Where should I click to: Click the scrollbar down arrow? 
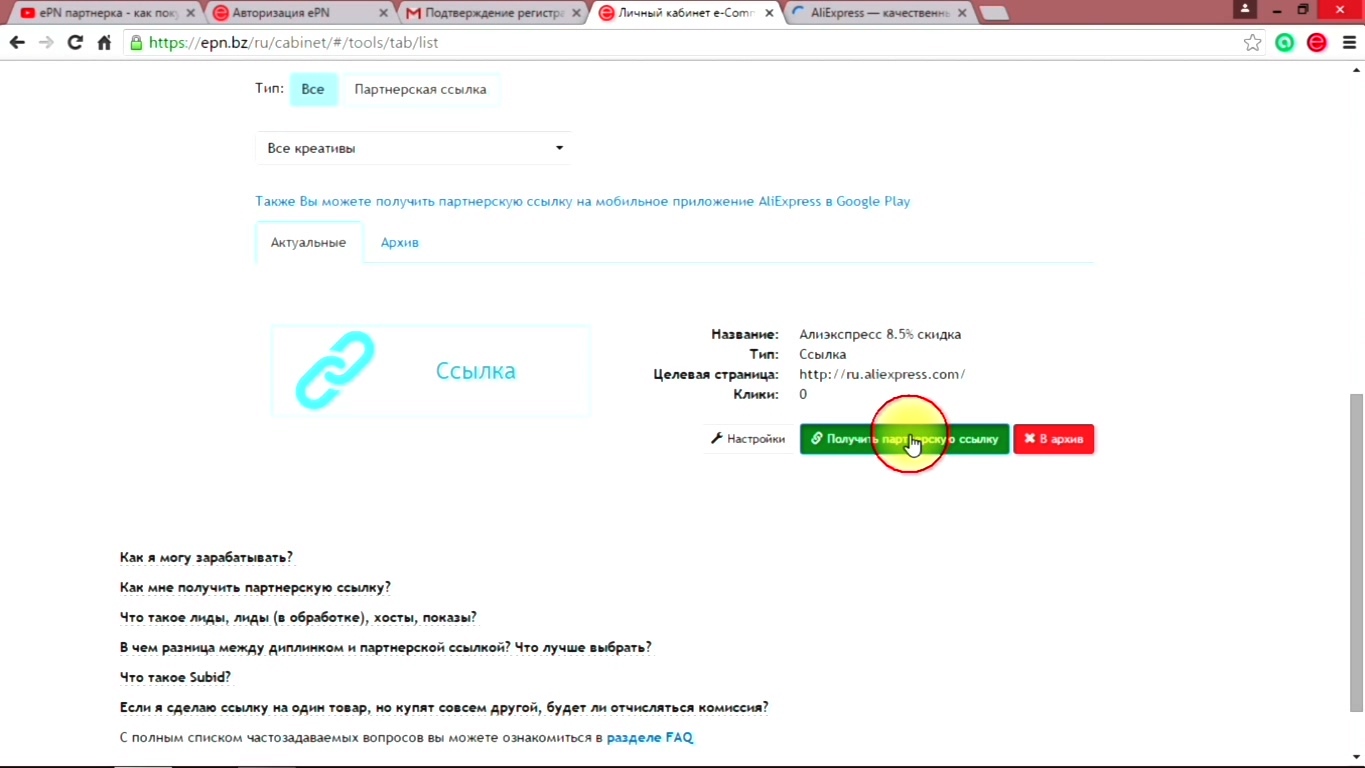(x=1357, y=757)
